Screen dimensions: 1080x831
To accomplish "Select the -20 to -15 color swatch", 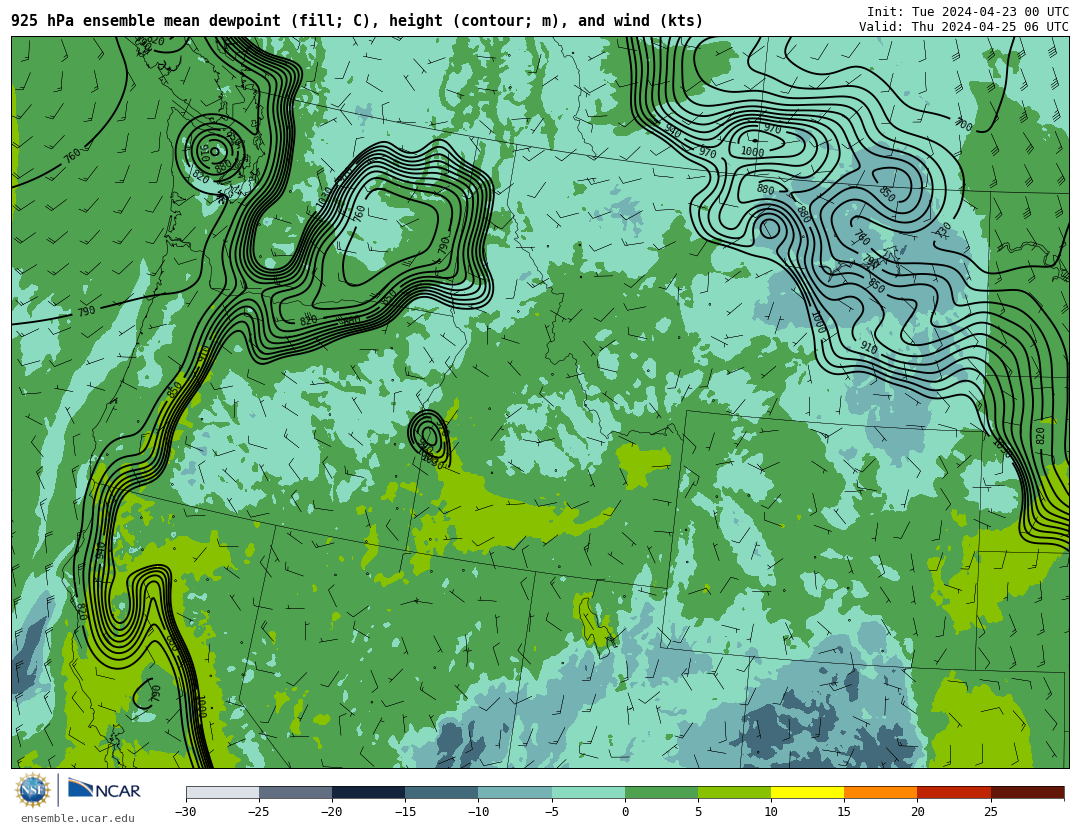I will [x=368, y=792].
